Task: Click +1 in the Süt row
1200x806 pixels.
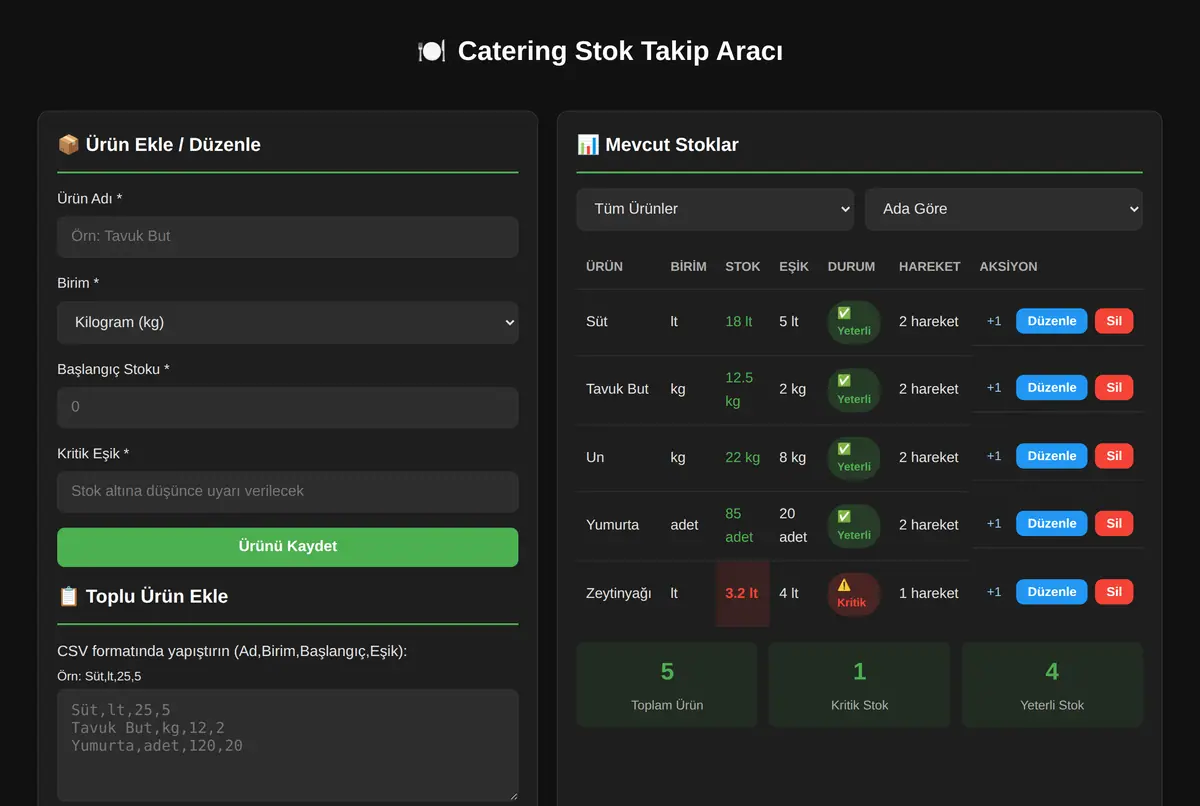Action: 994,321
